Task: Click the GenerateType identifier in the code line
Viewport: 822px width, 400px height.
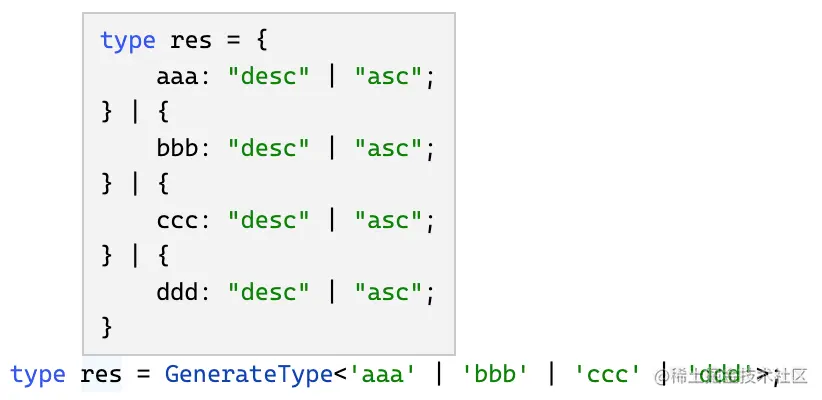Action: click(x=249, y=375)
